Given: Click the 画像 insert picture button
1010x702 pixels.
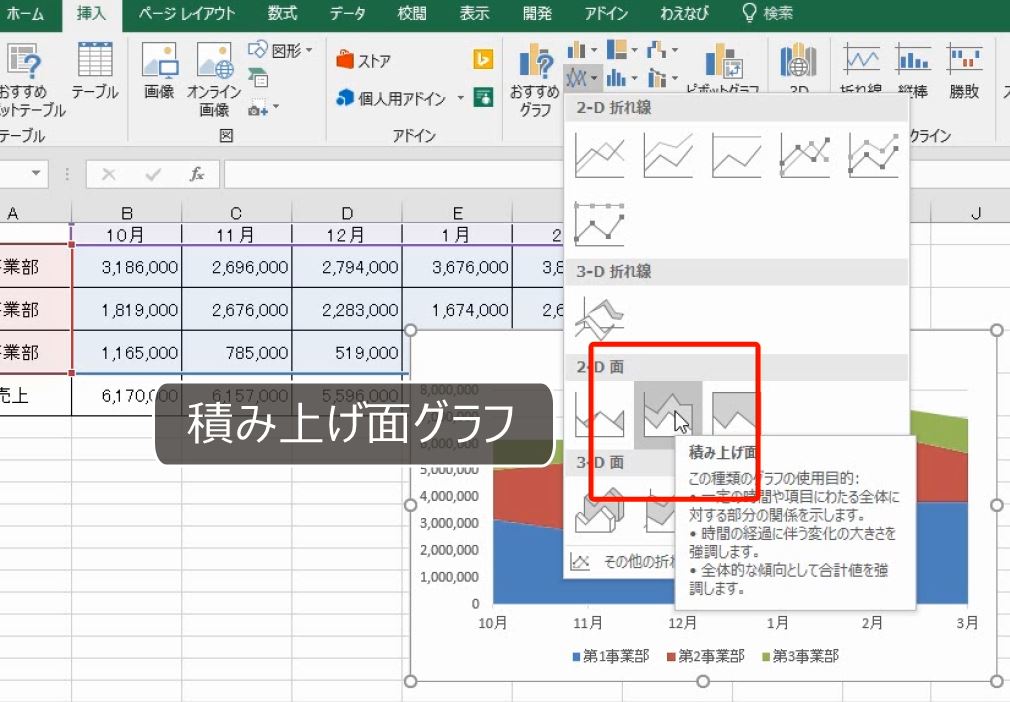Looking at the screenshot, I should tap(159, 71).
